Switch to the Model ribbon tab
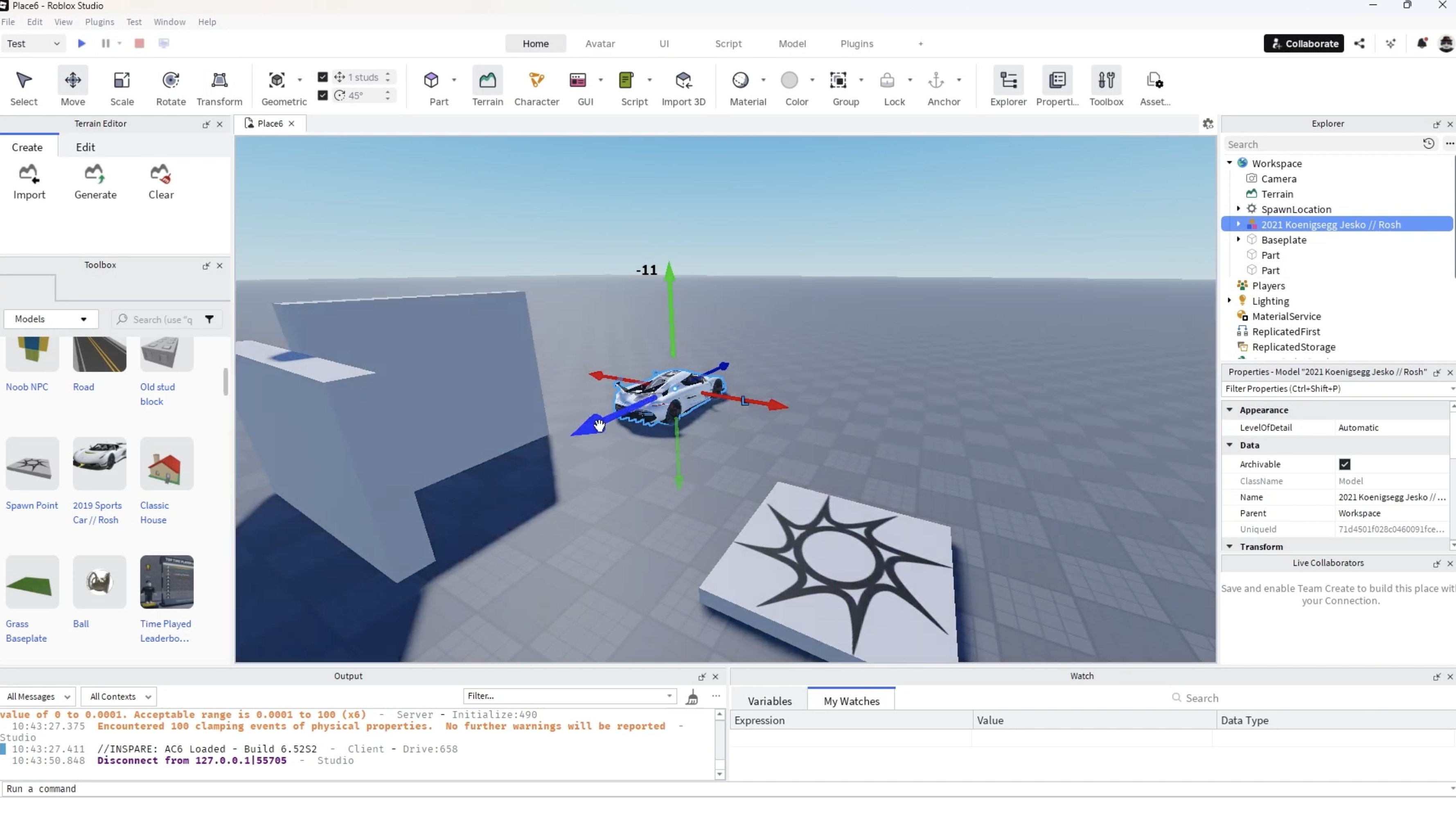 click(792, 43)
